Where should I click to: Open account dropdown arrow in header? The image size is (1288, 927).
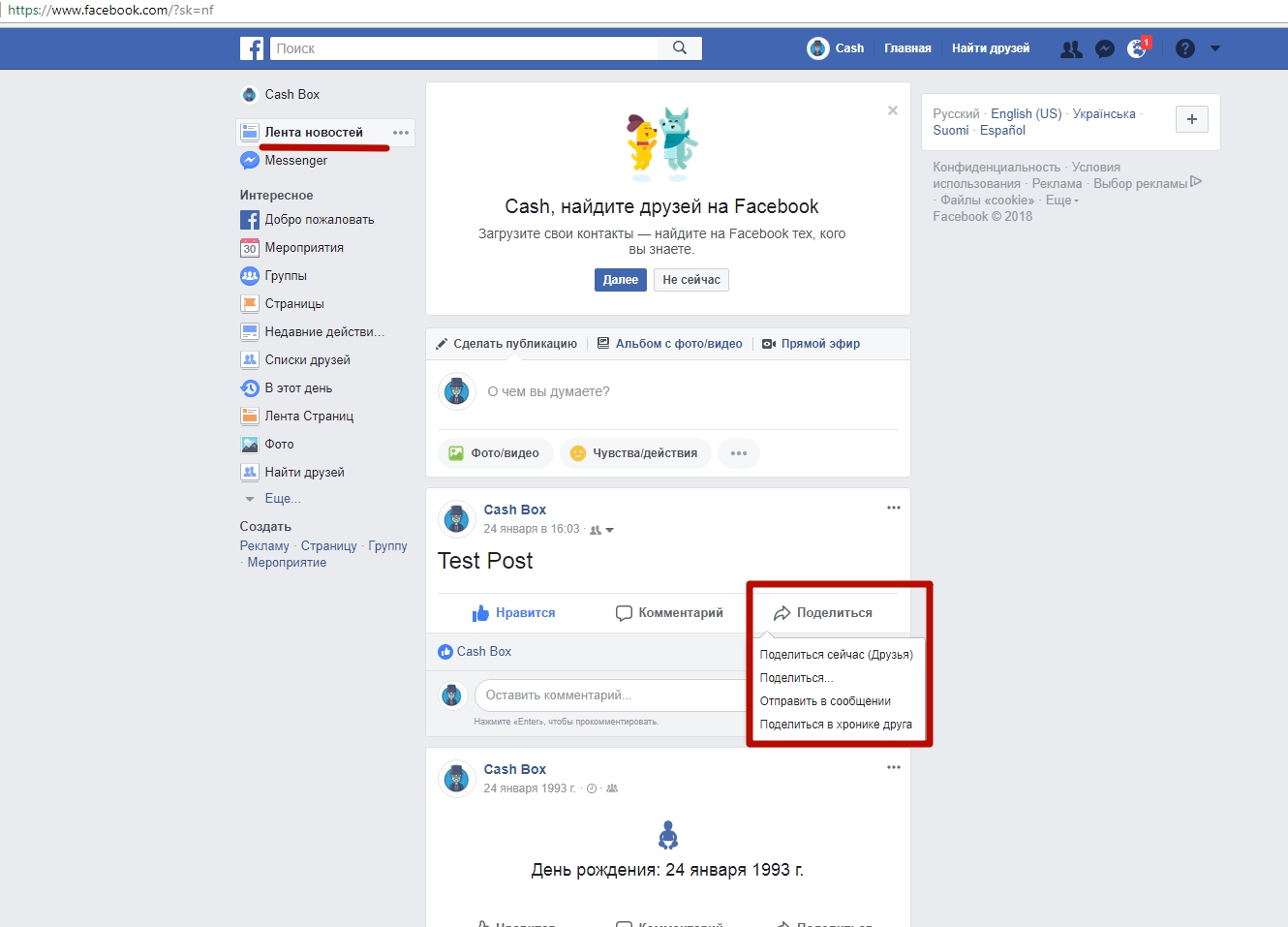point(1215,48)
